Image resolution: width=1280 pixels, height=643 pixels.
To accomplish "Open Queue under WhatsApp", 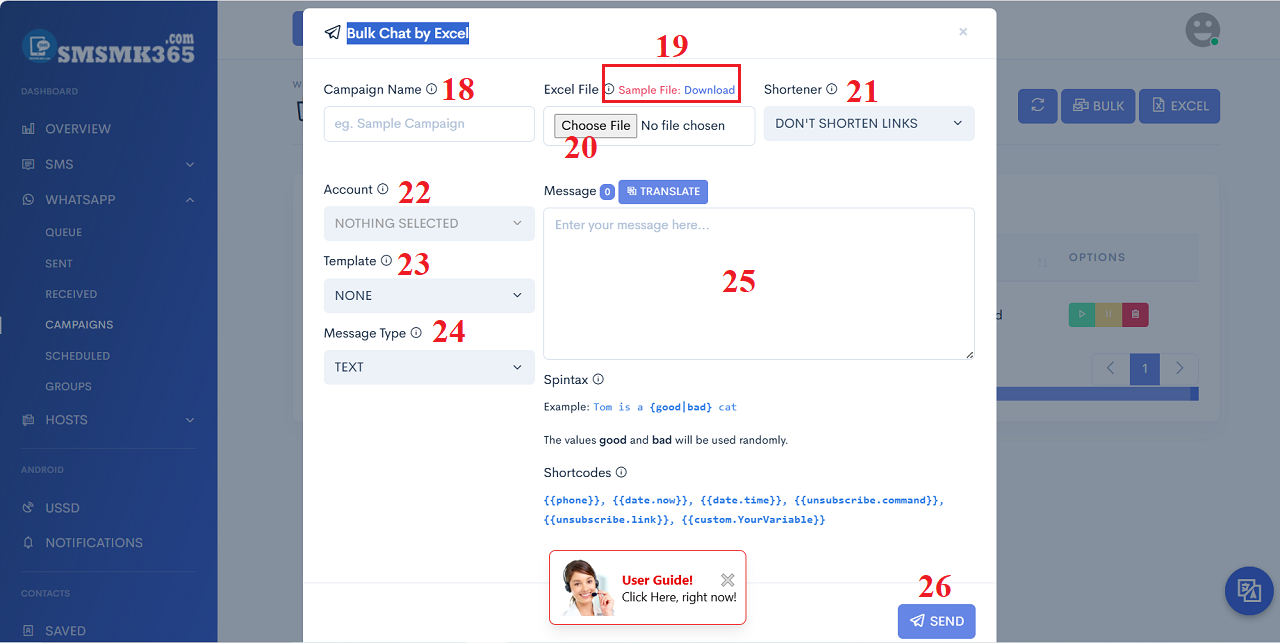I will click(64, 232).
